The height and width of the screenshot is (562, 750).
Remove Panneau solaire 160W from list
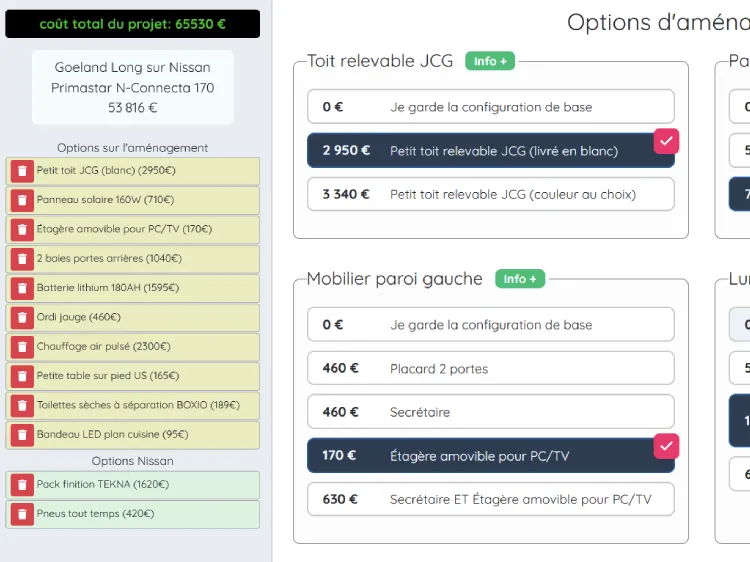point(22,200)
